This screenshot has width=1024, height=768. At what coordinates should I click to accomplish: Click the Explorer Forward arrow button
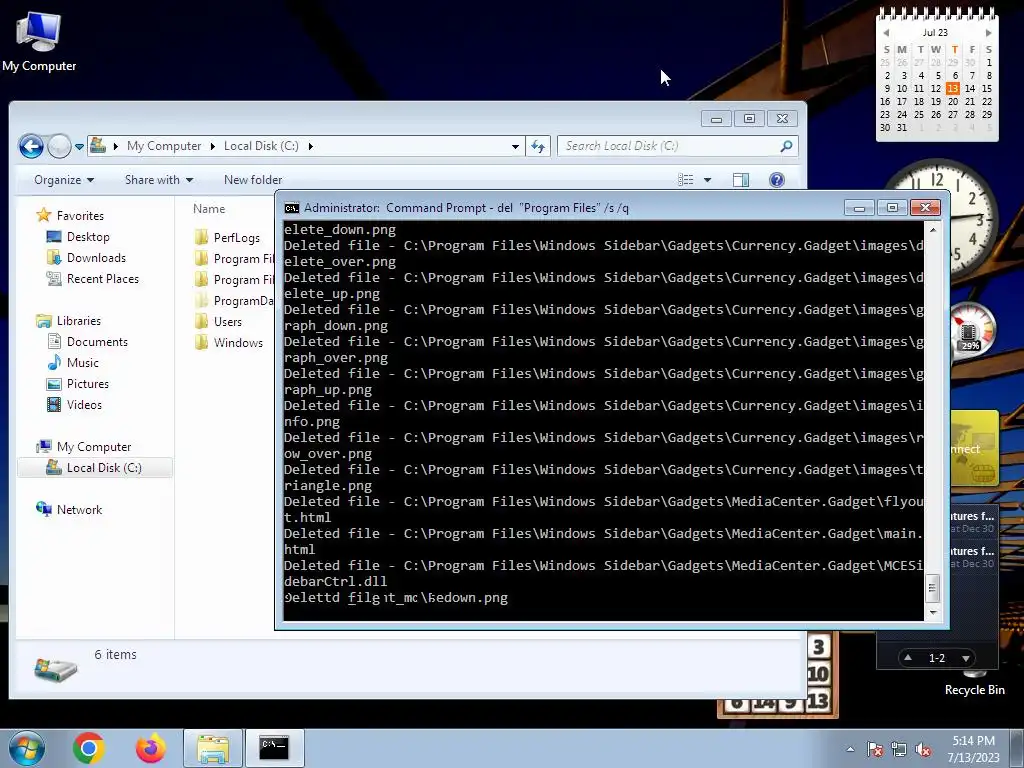59,146
